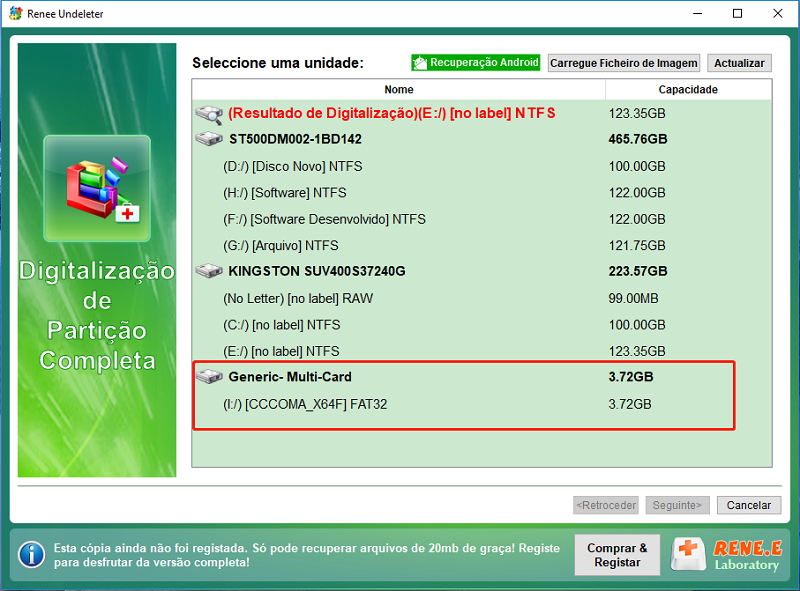Select the KINGSTON SUV400S37240G disk row

pyautogui.click(x=482, y=271)
